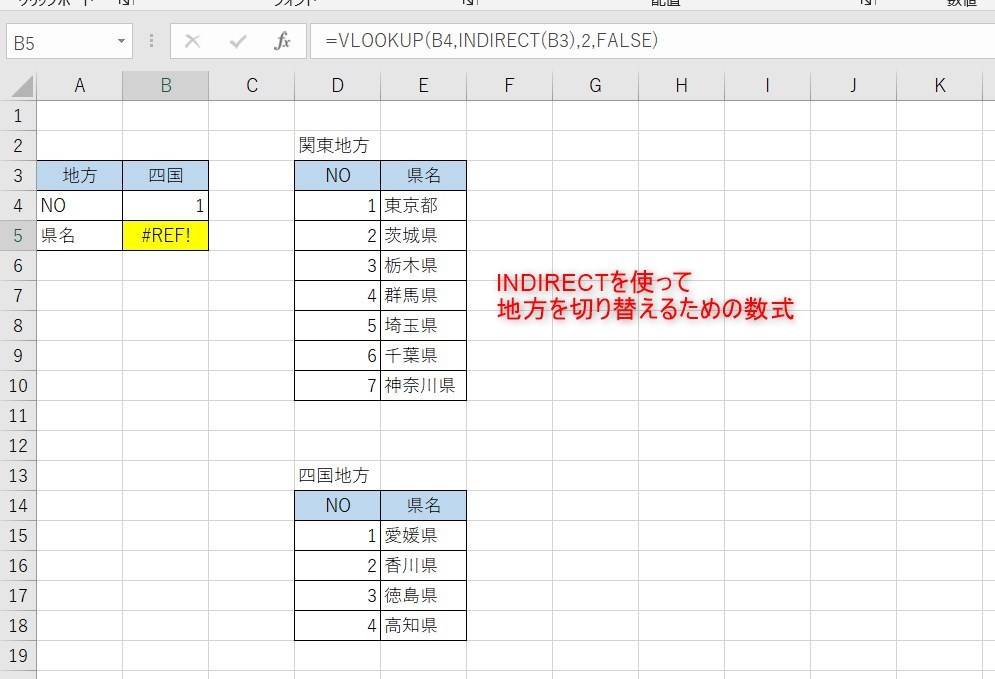Screen dimensions: 995x679
Task: Click cell A5 labeled 県名
Action: pyautogui.click(x=79, y=235)
